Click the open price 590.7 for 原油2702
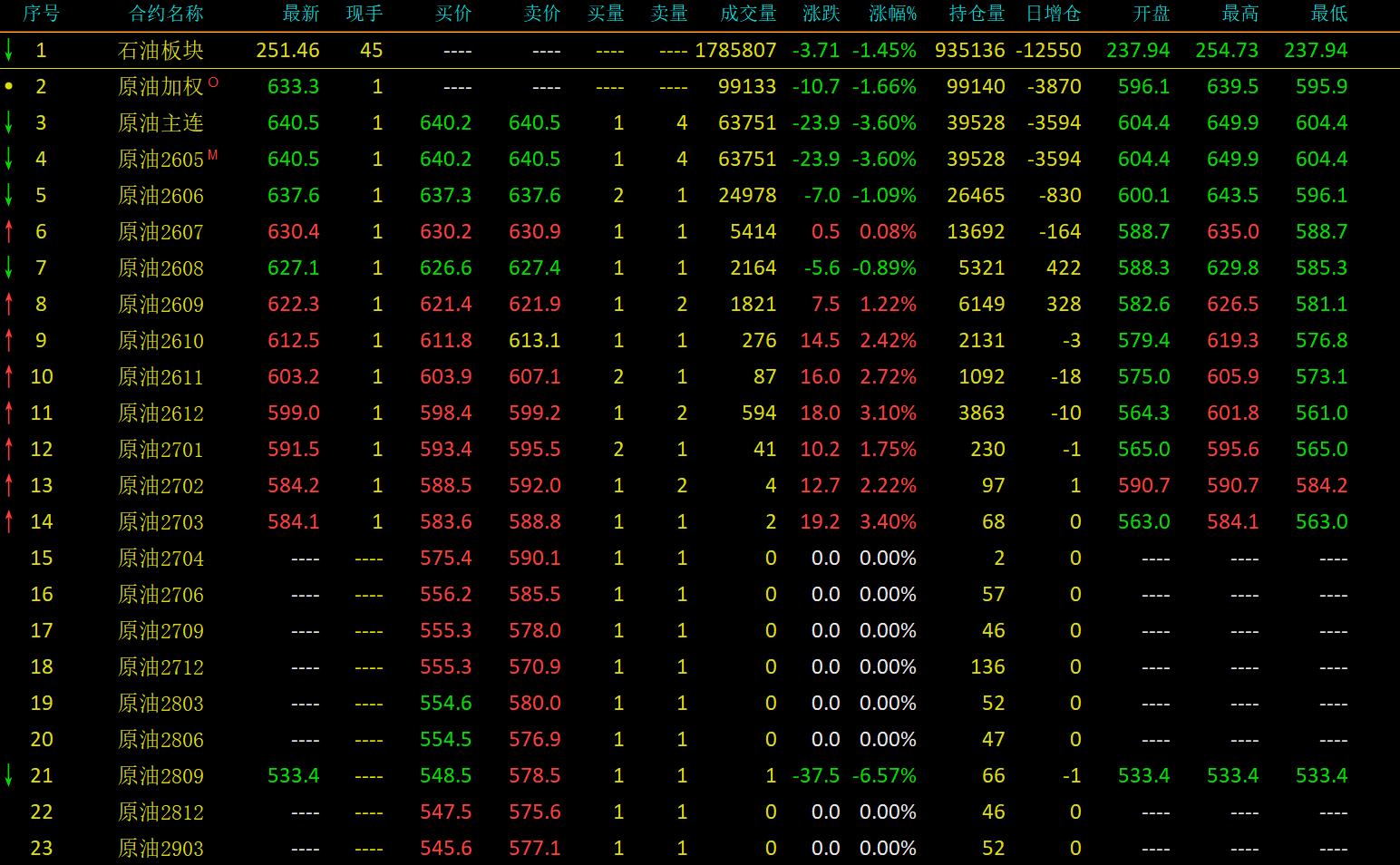Viewport: 1400px width, 865px height. click(1144, 486)
